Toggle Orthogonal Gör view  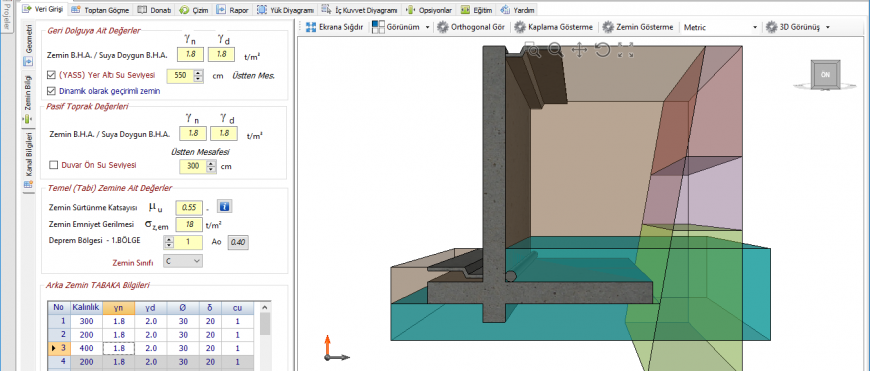471,27
